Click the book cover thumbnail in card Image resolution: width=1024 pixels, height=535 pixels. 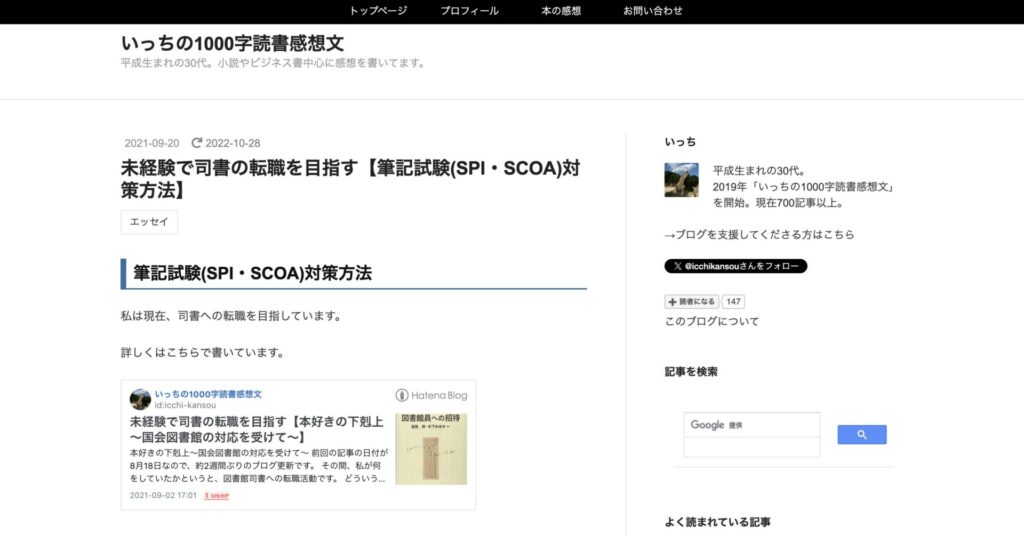coord(431,448)
